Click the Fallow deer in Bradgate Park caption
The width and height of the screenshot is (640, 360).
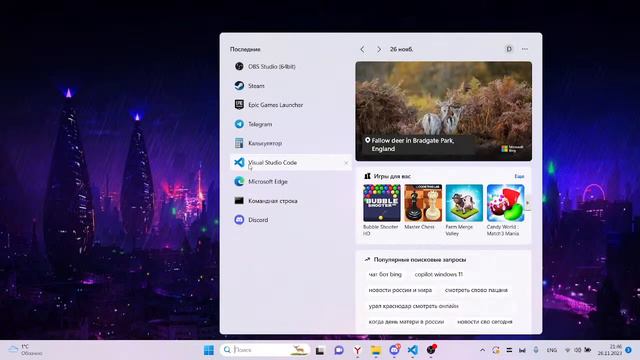pyautogui.click(x=413, y=144)
